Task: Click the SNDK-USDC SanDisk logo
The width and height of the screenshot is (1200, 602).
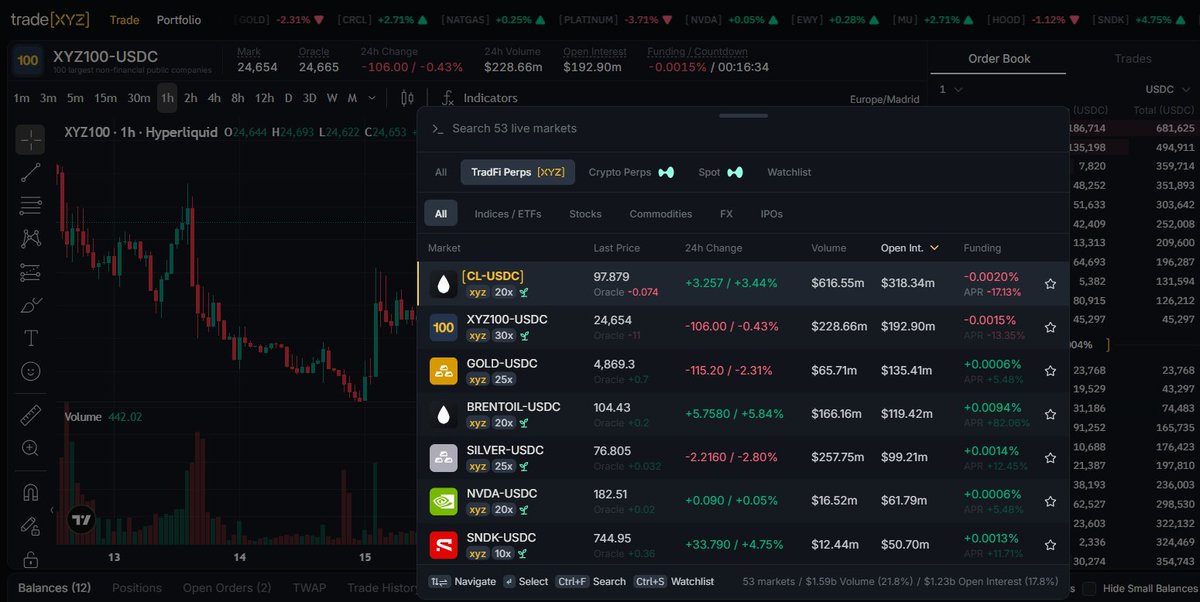Action: coord(444,545)
